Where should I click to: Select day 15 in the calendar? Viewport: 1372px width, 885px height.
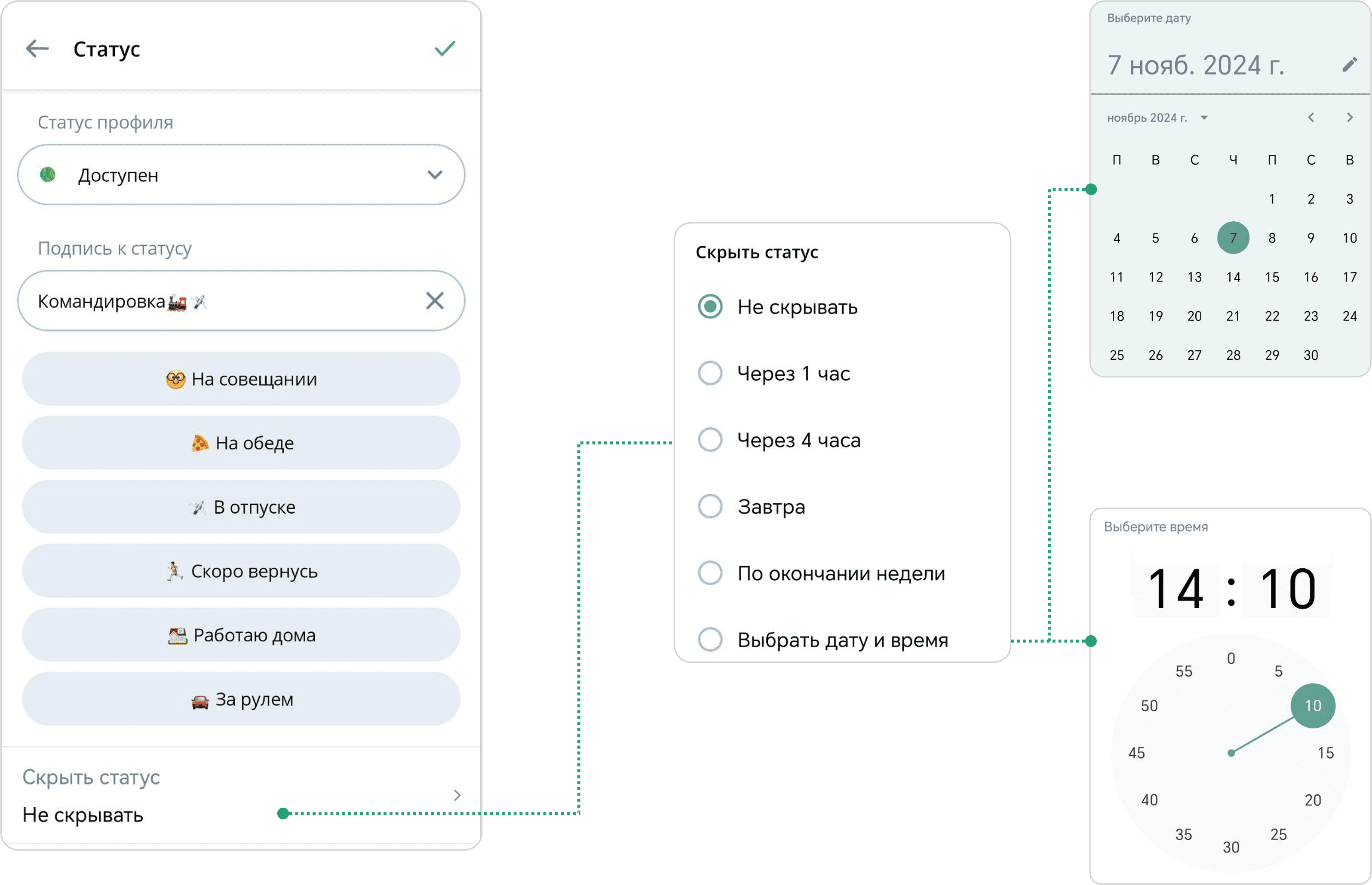1272,278
